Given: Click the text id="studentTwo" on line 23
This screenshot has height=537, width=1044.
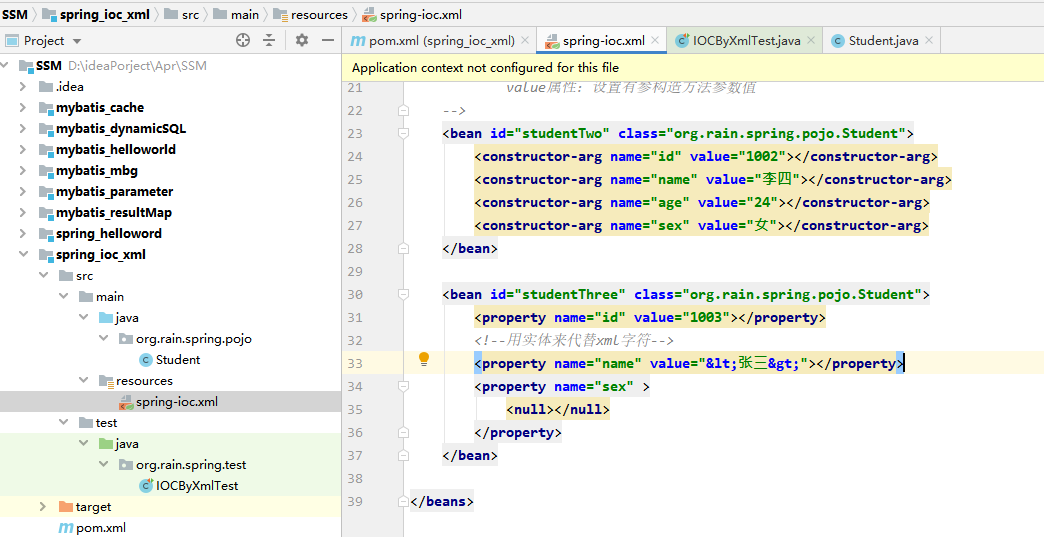Looking at the screenshot, I should point(550,133).
